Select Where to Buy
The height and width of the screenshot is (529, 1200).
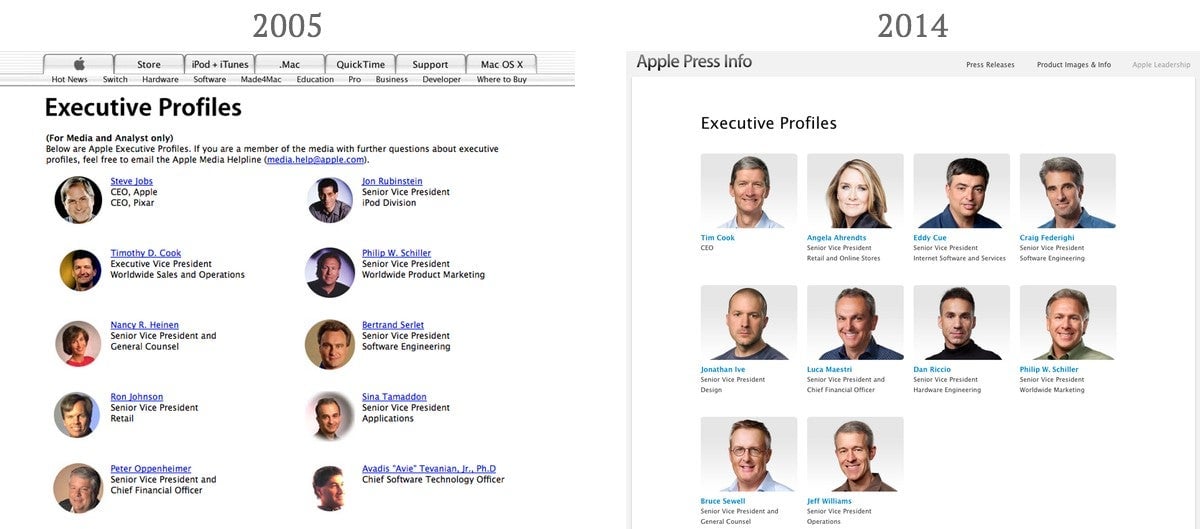(502, 80)
